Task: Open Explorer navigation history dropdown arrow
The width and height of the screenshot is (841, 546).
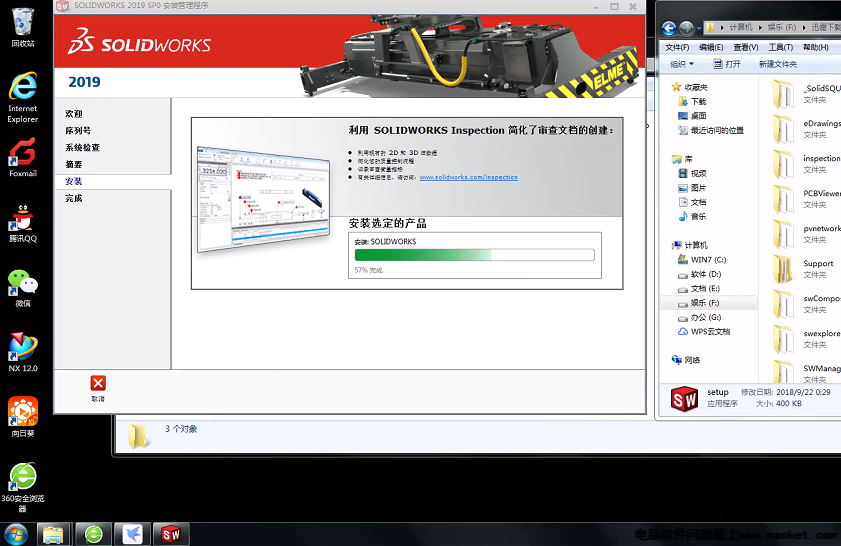Action: 699,28
